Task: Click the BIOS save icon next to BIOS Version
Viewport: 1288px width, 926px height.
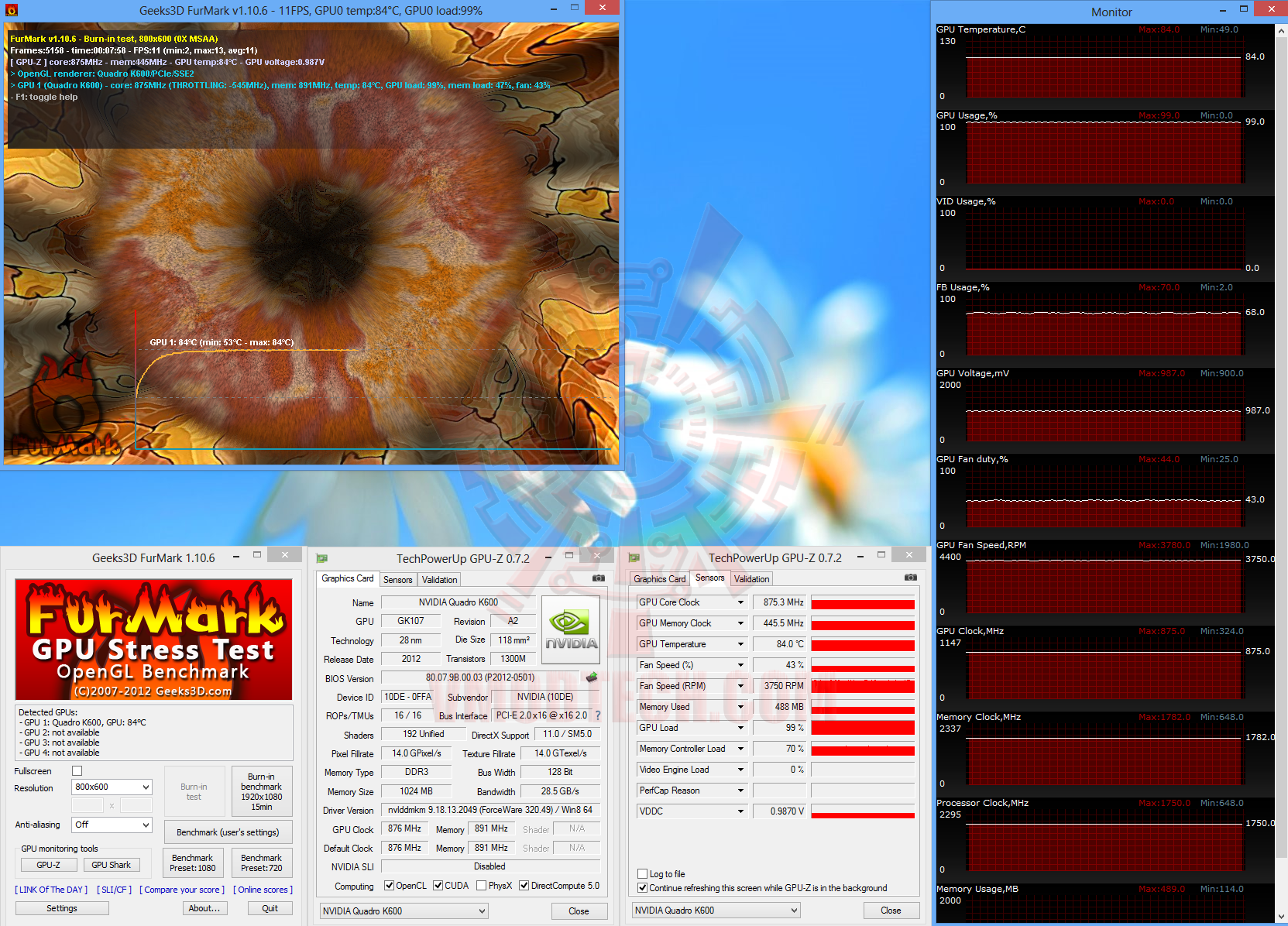Action: coord(592,677)
